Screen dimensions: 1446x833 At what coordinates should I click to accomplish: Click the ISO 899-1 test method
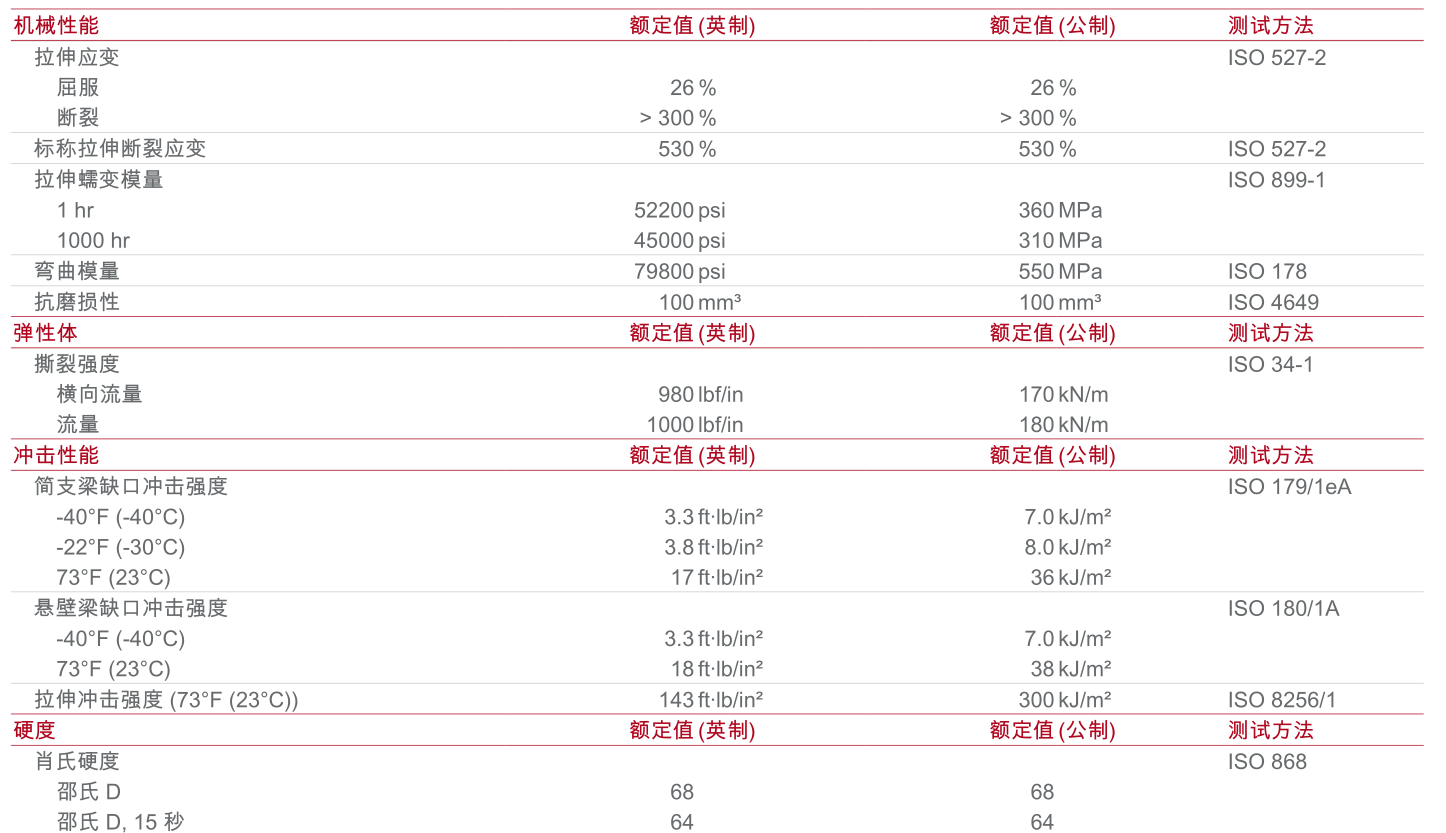(x=1275, y=180)
